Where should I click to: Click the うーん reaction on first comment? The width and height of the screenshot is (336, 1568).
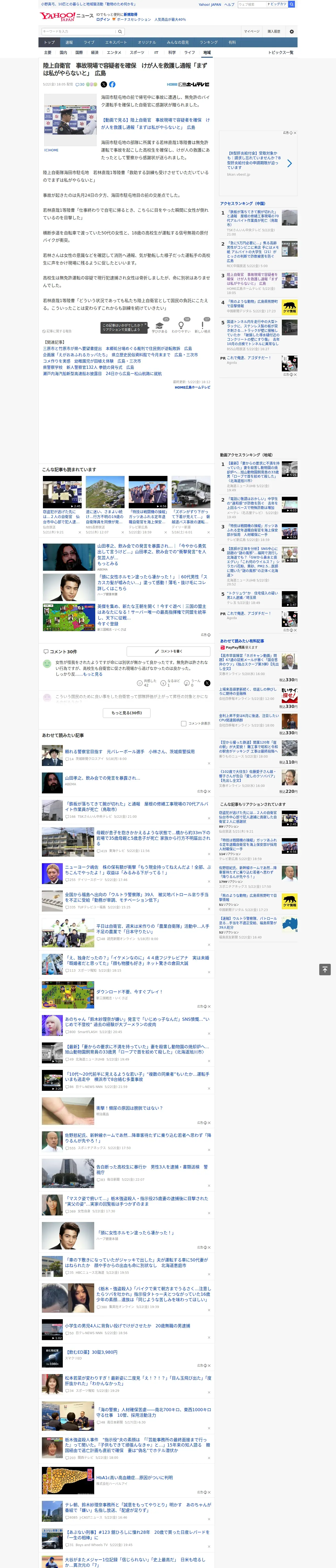(x=187, y=683)
